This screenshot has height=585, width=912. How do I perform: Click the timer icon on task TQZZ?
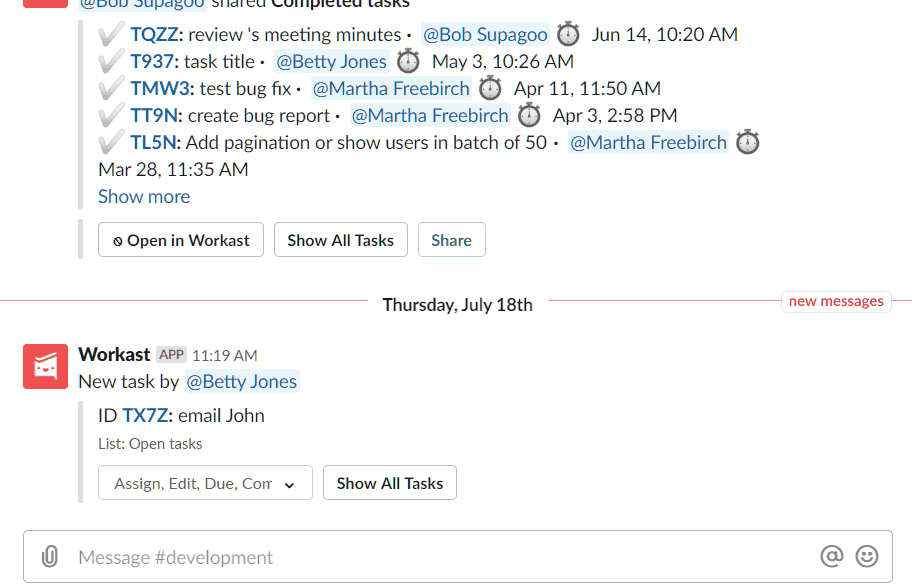point(568,33)
